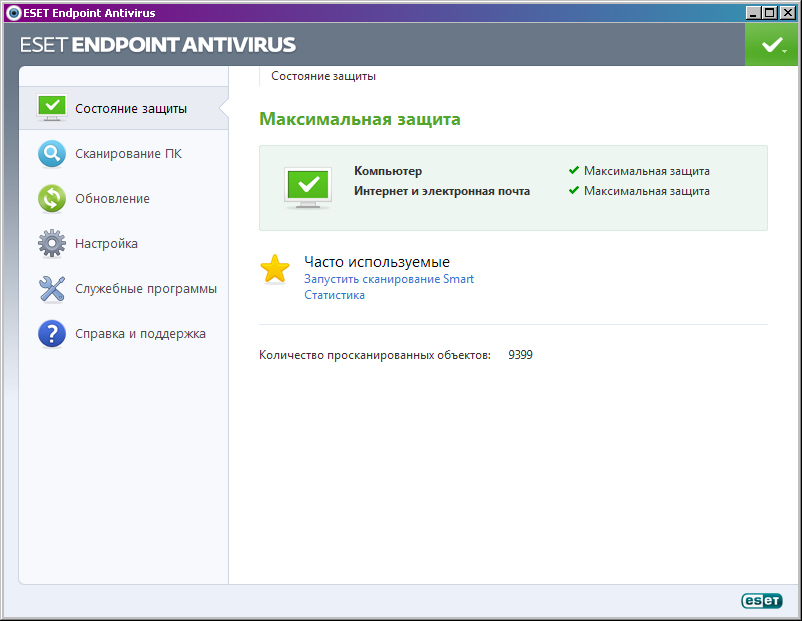
Task: Open the Статистика link
Action: click(x=335, y=295)
